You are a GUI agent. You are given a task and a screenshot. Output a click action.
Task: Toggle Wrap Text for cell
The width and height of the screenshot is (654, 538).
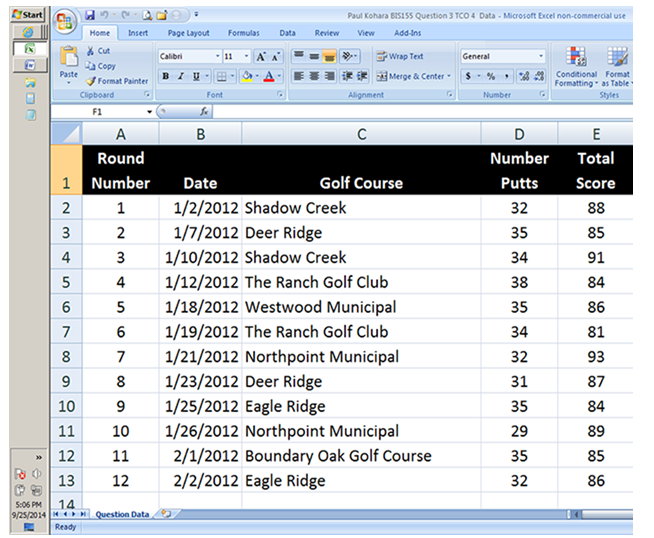pyautogui.click(x=400, y=56)
